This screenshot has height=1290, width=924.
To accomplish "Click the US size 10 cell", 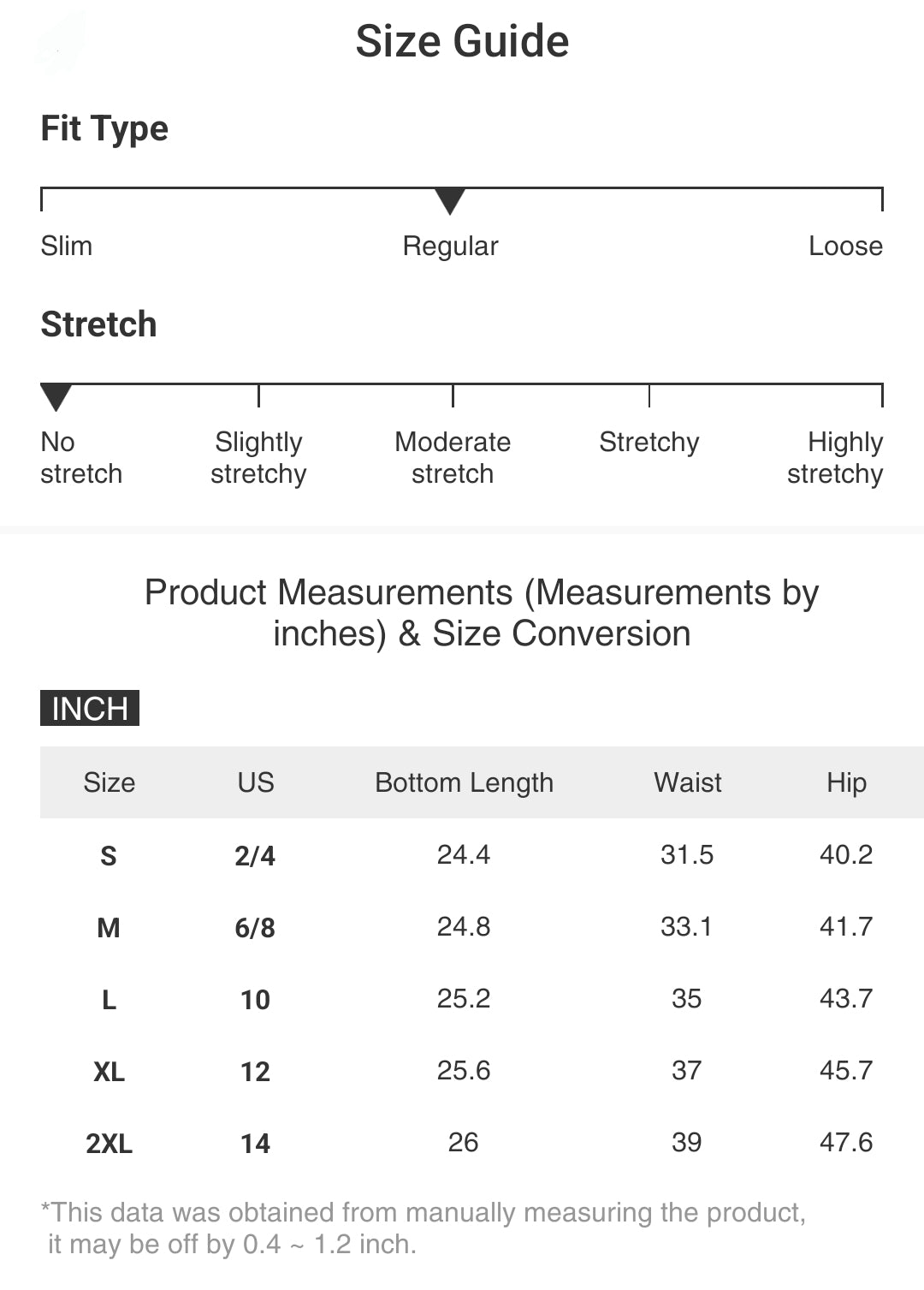I will click(255, 999).
